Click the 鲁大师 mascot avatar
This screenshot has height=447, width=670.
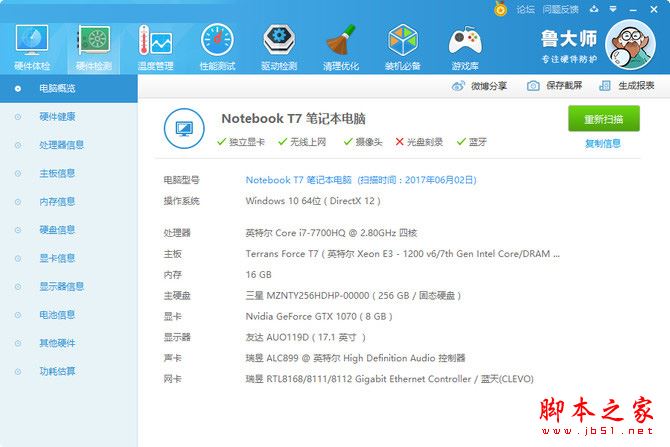[x=630, y=44]
